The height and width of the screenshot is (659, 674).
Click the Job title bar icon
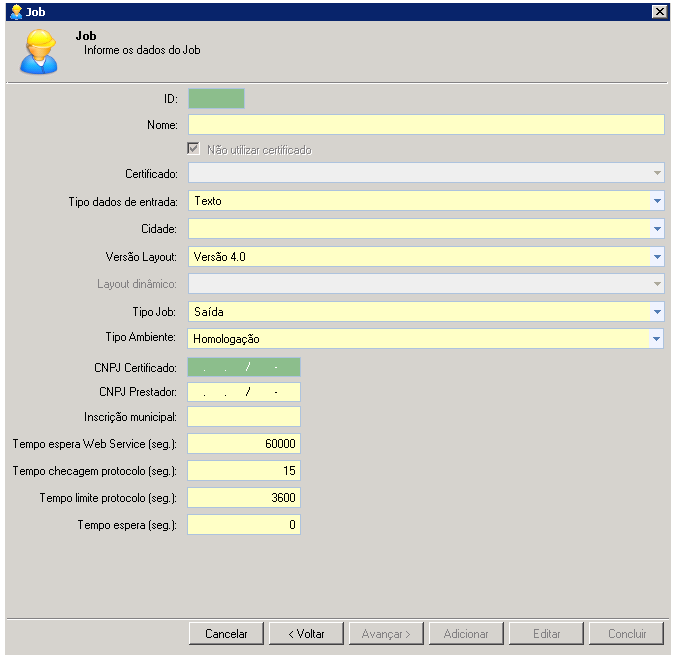[15, 11]
